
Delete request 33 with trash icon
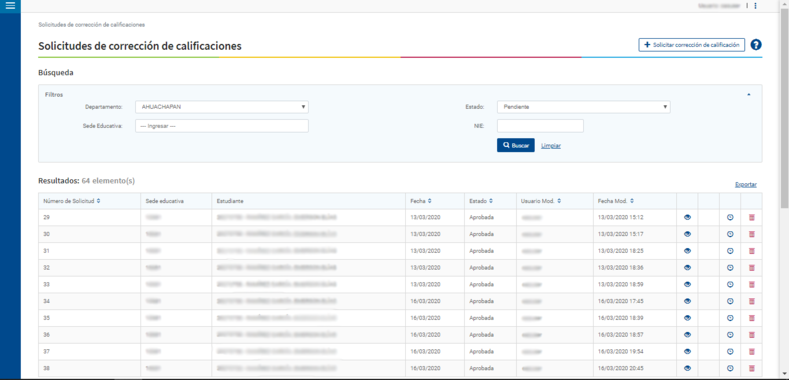[752, 284]
